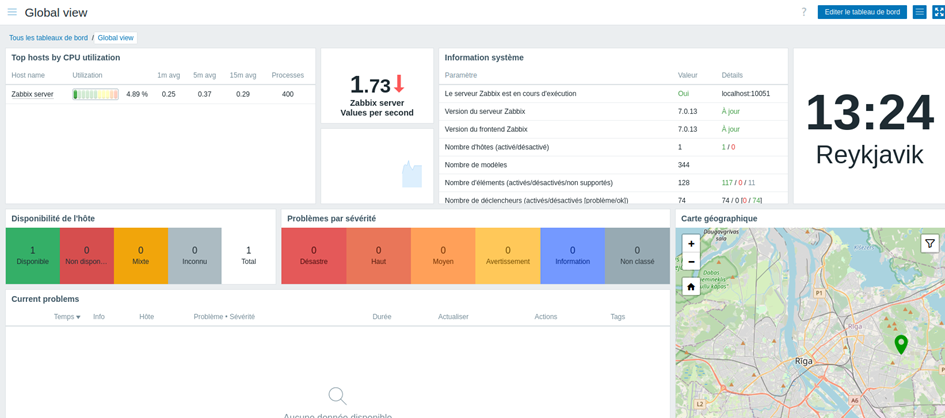Zoom out on the geographic map
The image size is (945, 418).
pos(691,261)
